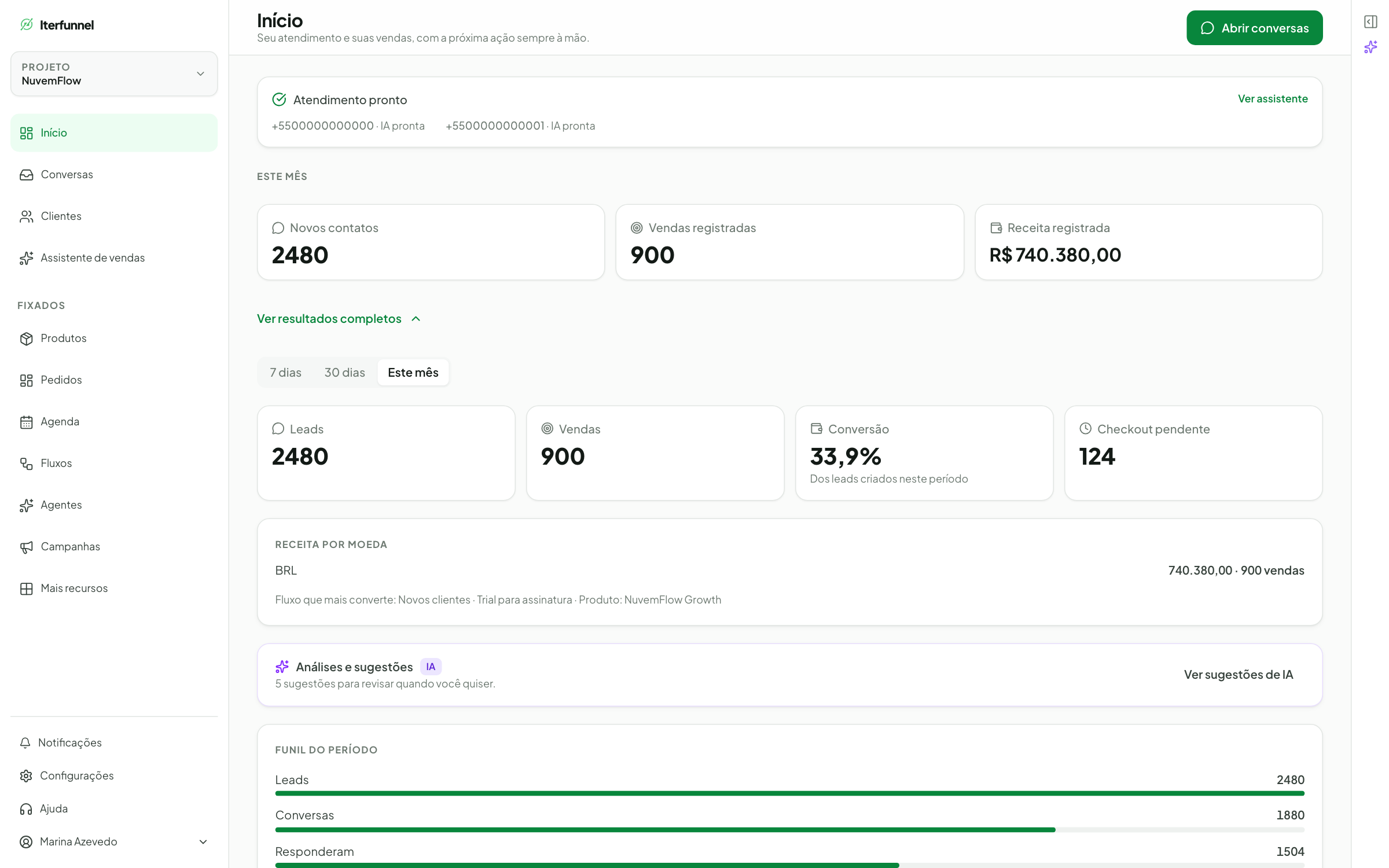Expand the Marina Azevedo account menu chevron
This screenshot has height=868, width=1389.
pyautogui.click(x=203, y=841)
